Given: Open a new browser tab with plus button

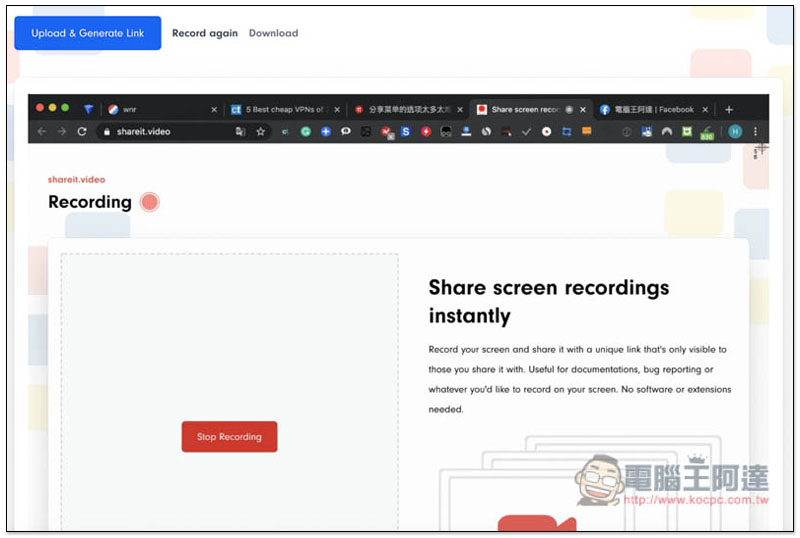Looking at the screenshot, I should point(729,110).
